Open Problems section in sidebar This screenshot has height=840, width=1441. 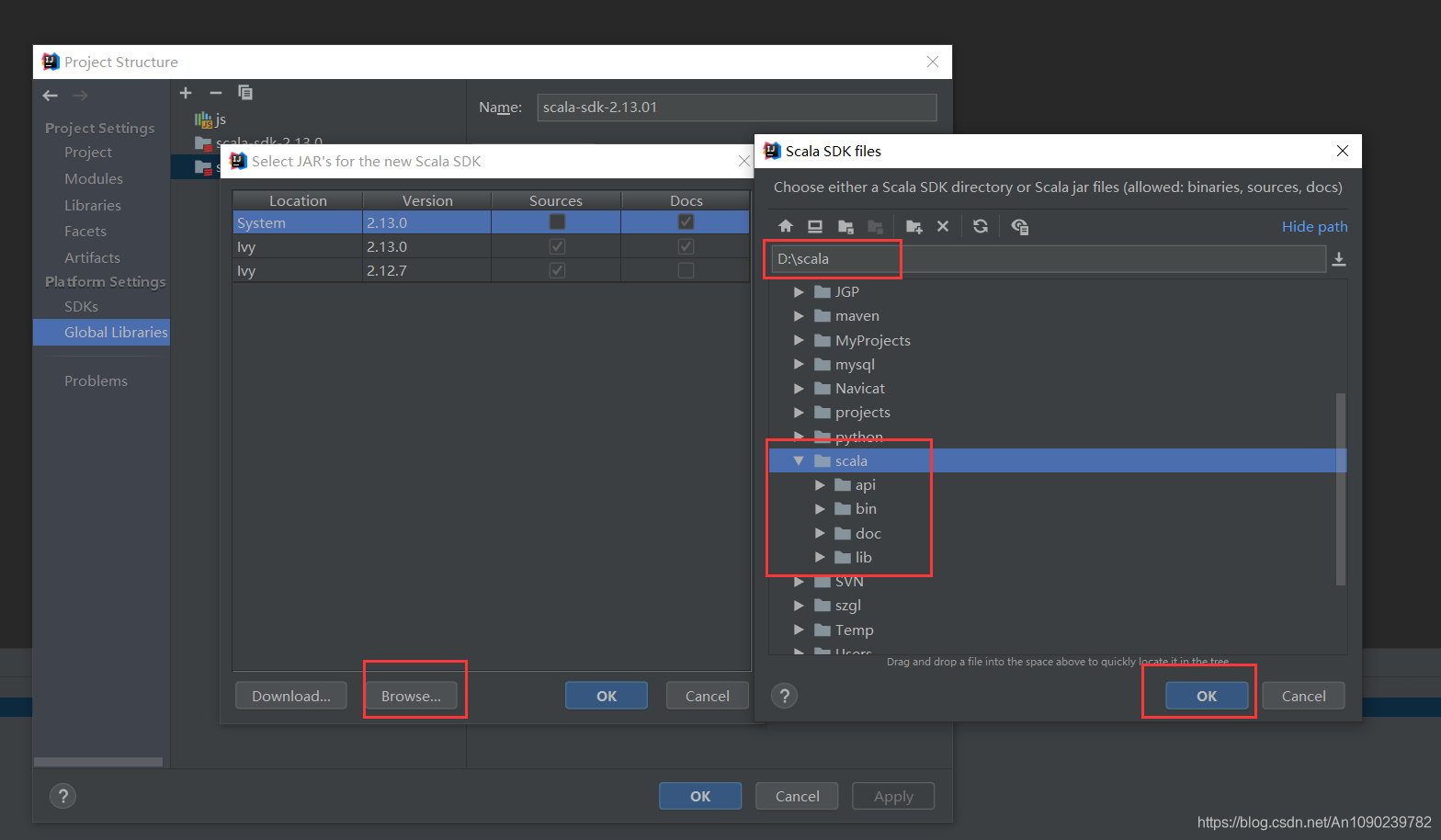(x=96, y=381)
